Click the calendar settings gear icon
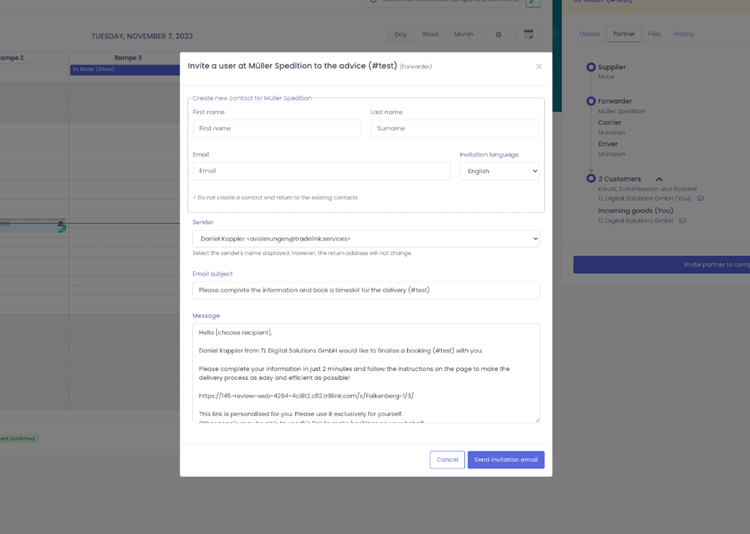The image size is (750, 534). coord(499,34)
